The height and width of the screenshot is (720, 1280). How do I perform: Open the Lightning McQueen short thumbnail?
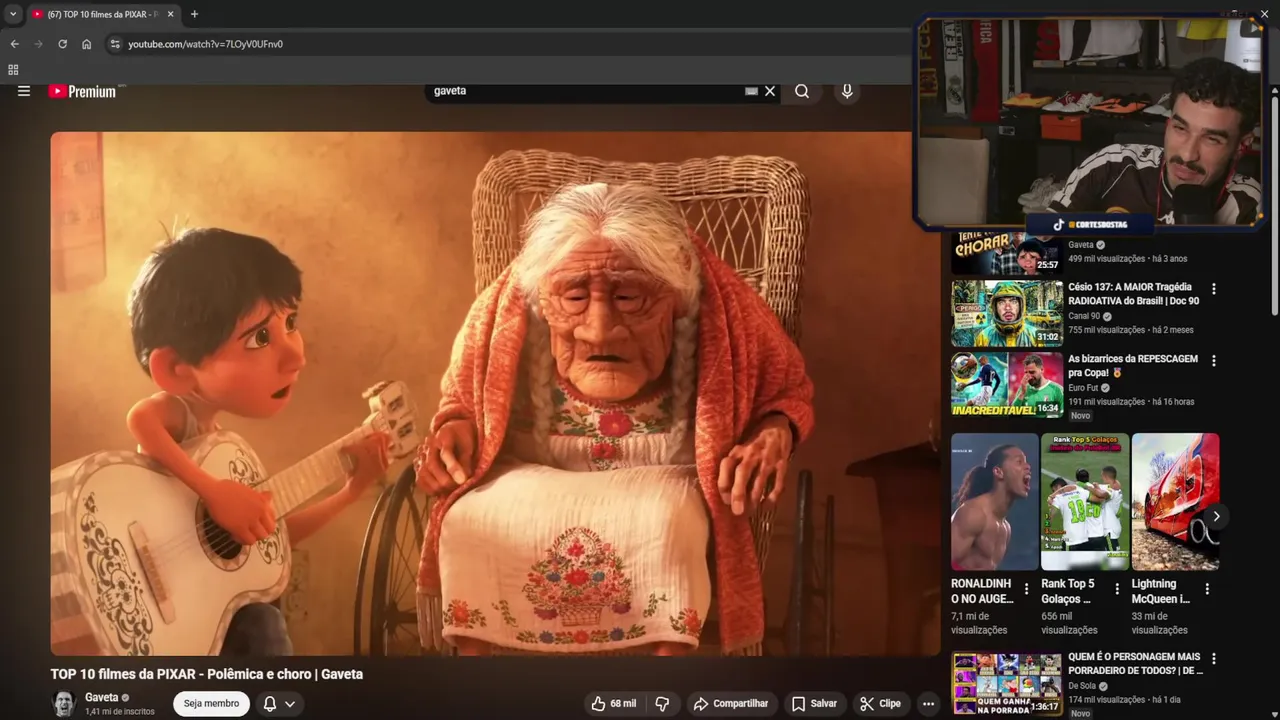tap(1175, 502)
